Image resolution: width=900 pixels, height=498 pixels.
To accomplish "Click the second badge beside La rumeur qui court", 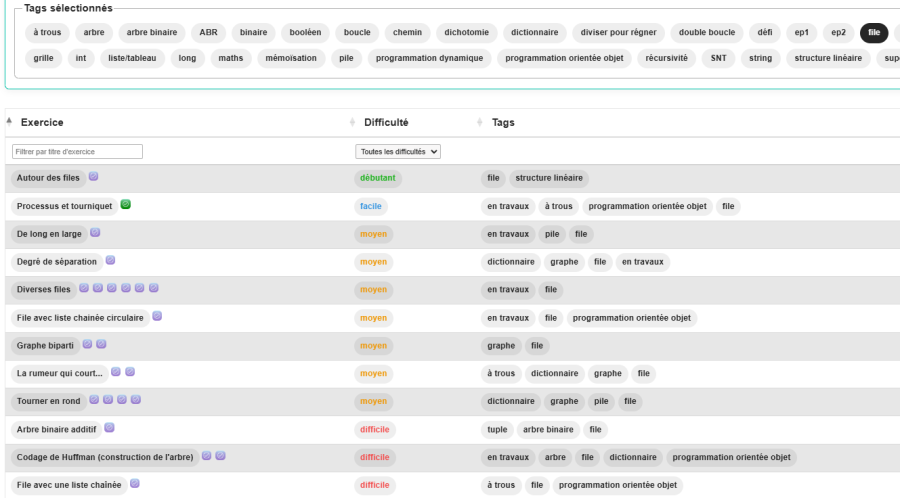I will click(130, 372).
